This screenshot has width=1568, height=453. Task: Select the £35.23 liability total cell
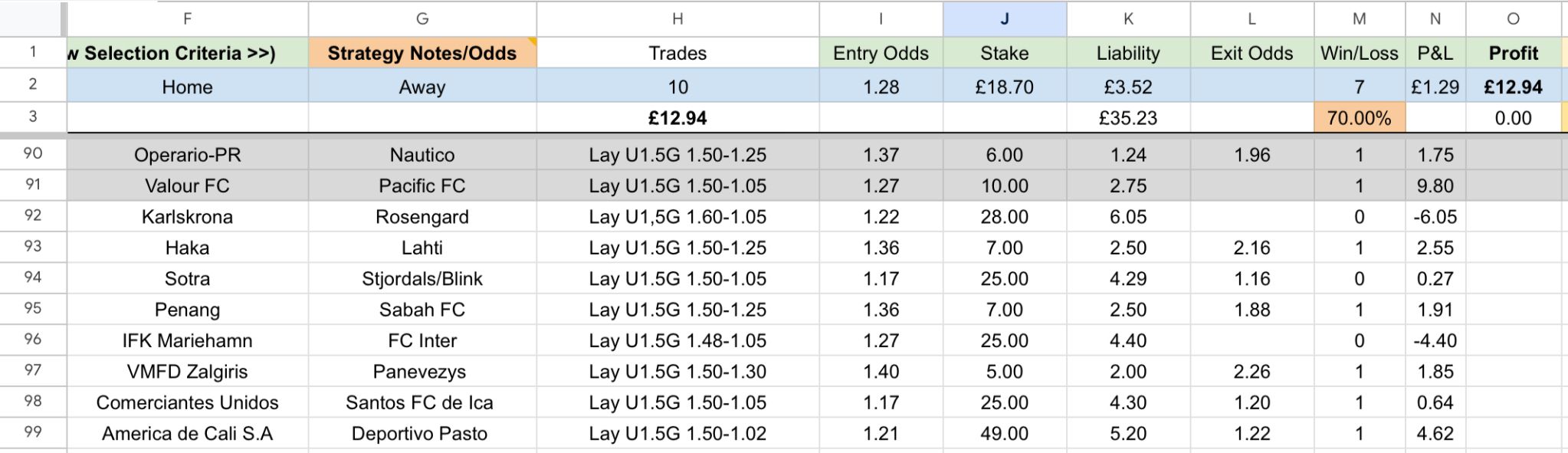[x=1127, y=118]
